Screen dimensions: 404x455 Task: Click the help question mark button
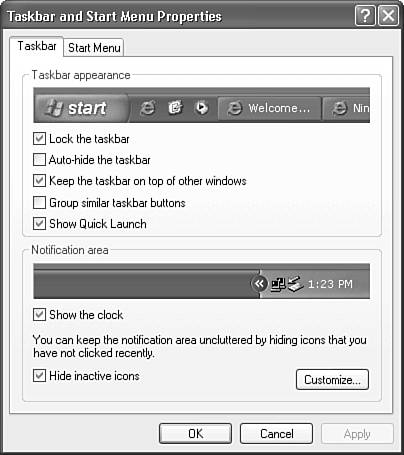click(365, 15)
